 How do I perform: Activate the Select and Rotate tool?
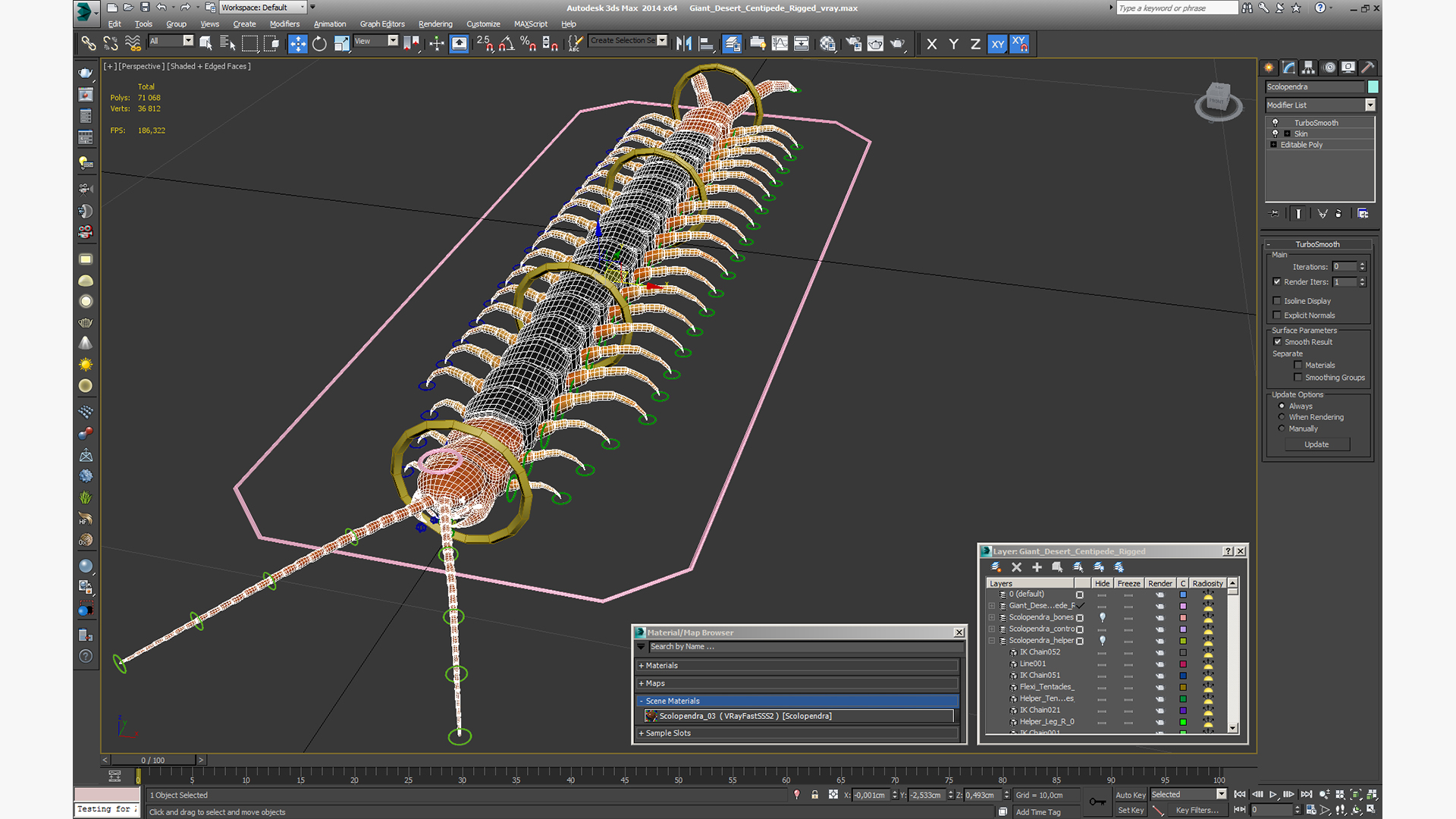click(x=319, y=44)
